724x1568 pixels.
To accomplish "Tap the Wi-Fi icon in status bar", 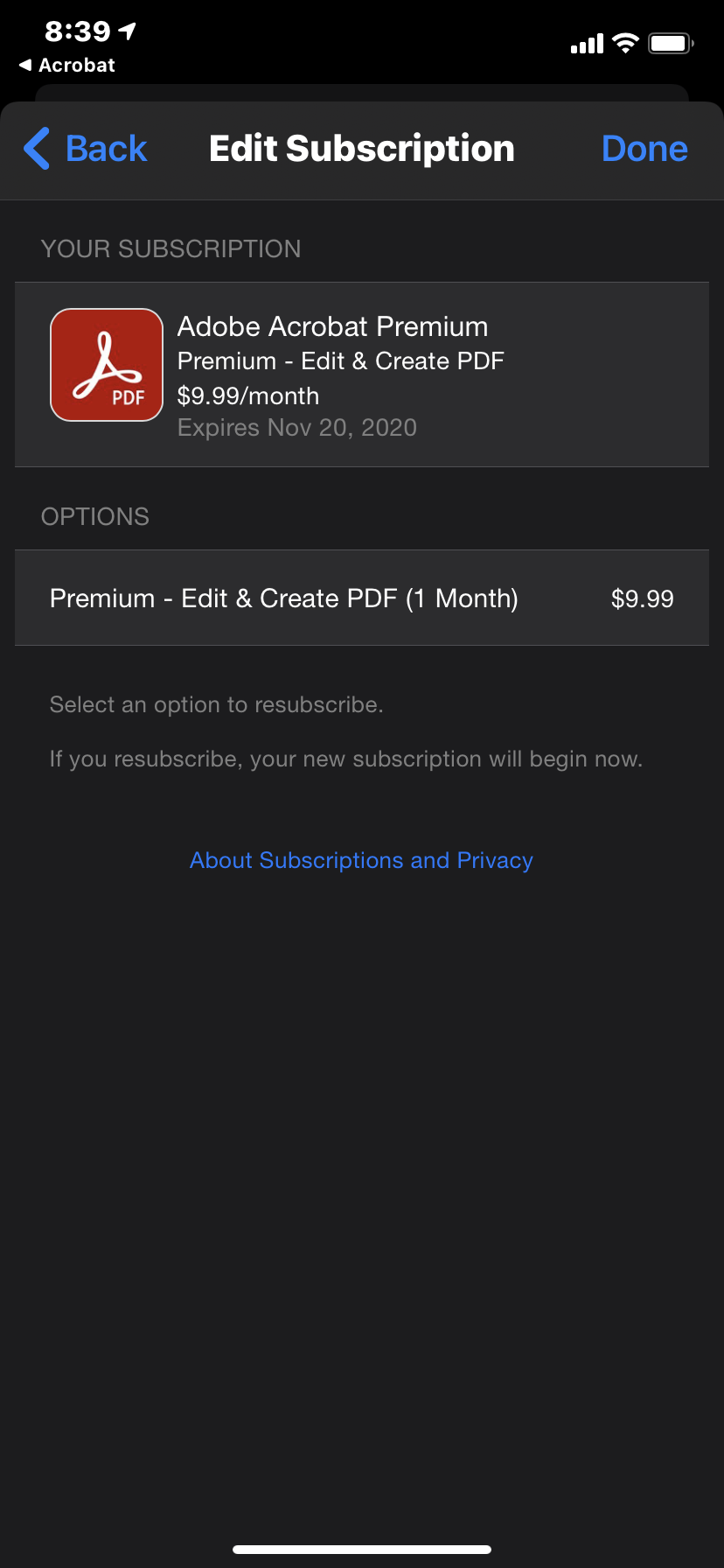I will coord(626,43).
